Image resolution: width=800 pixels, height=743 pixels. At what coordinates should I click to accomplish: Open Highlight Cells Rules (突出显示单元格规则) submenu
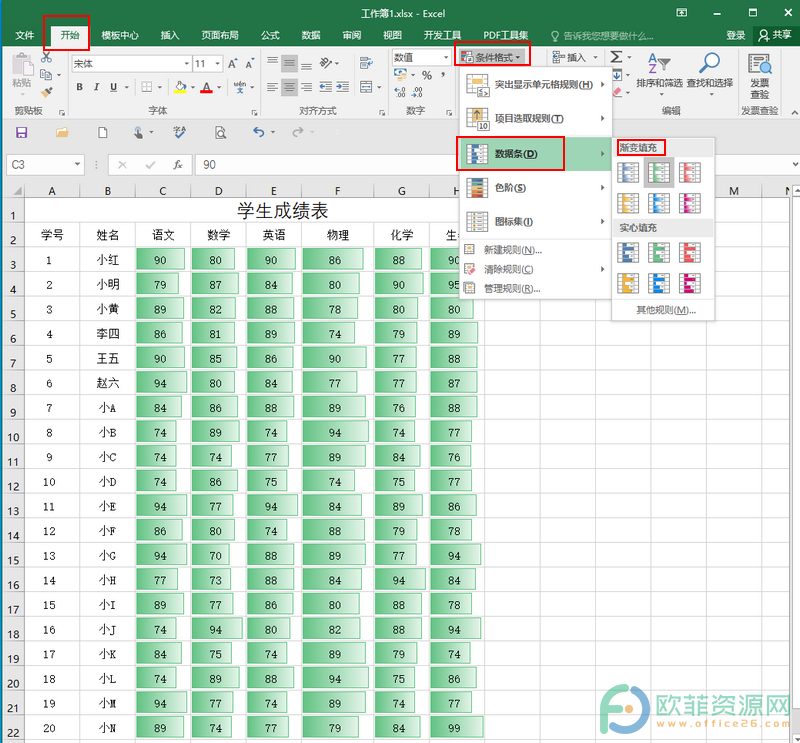click(x=535, y=85)
